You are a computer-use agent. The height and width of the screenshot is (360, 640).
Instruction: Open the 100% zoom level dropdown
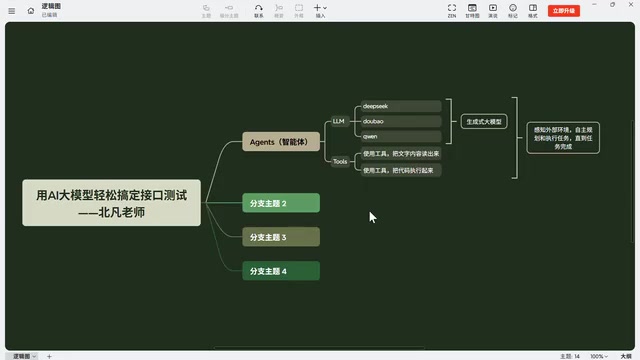[599, 356]
